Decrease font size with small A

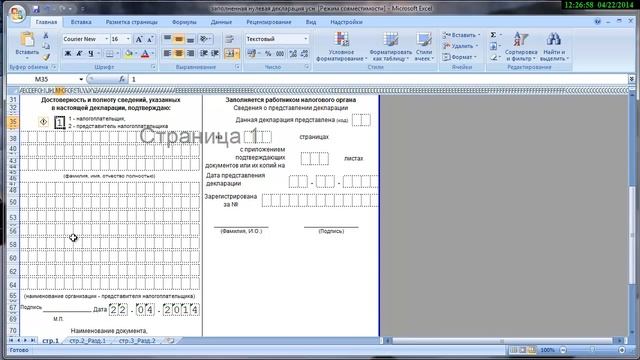150,39
